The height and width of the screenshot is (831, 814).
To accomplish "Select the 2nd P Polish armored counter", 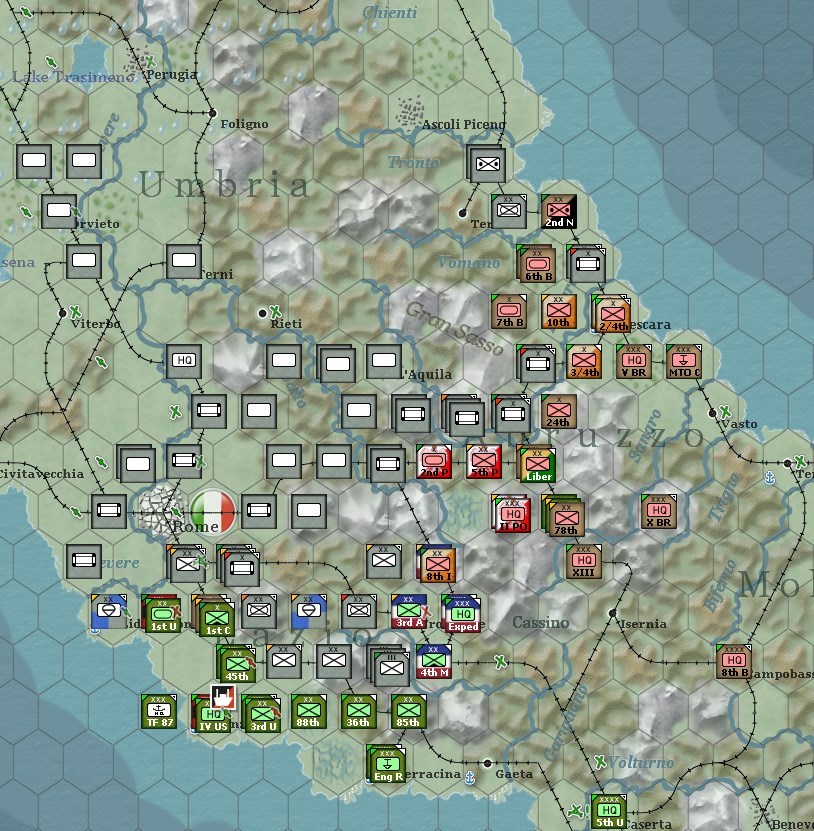I will point(434,461).
